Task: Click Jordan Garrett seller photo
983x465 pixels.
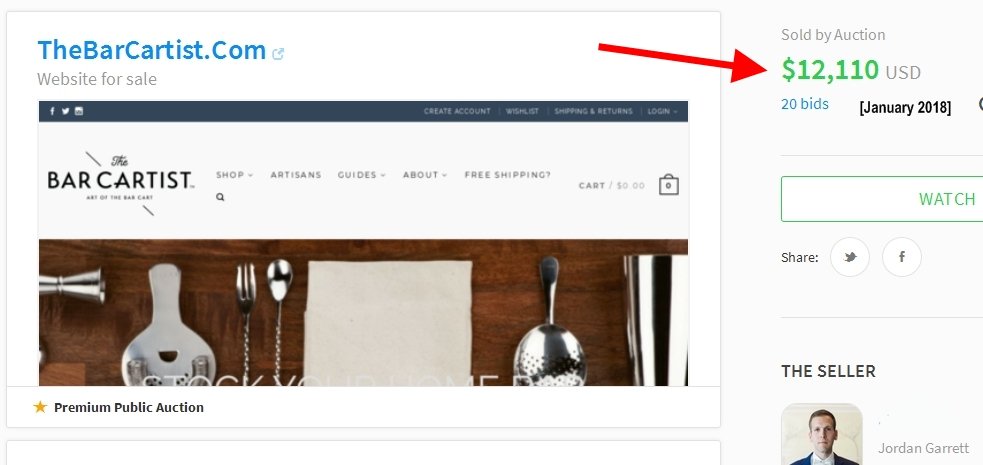Action: [822, 435]
